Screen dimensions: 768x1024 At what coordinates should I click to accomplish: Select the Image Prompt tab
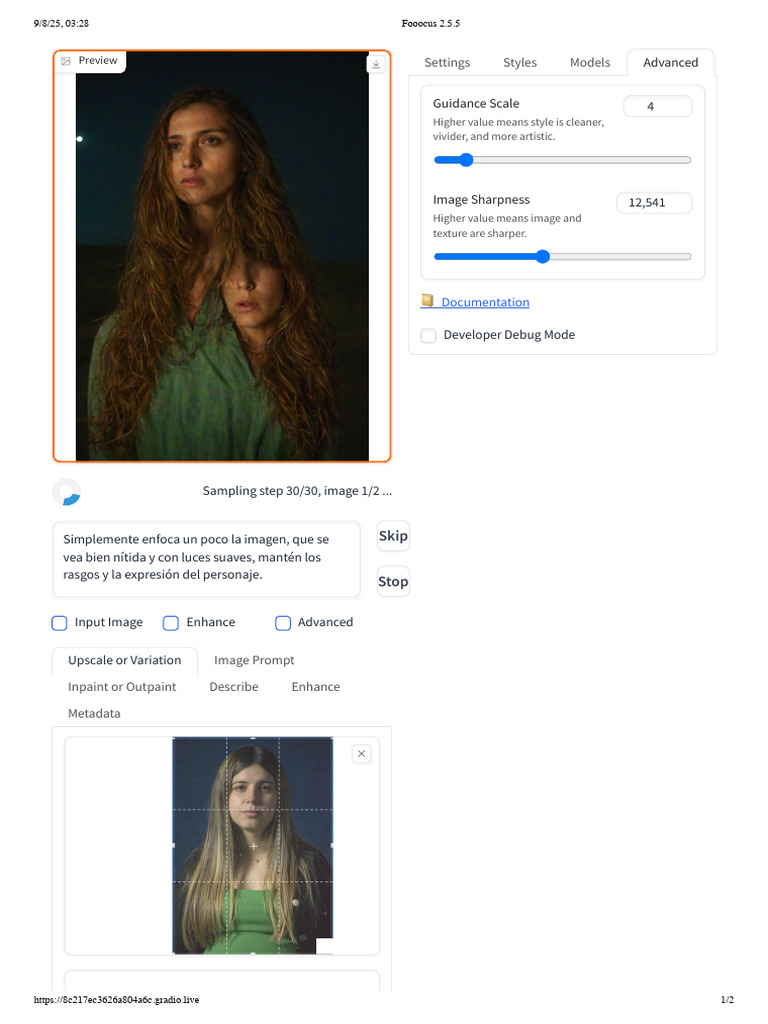(x=254, y=660)
